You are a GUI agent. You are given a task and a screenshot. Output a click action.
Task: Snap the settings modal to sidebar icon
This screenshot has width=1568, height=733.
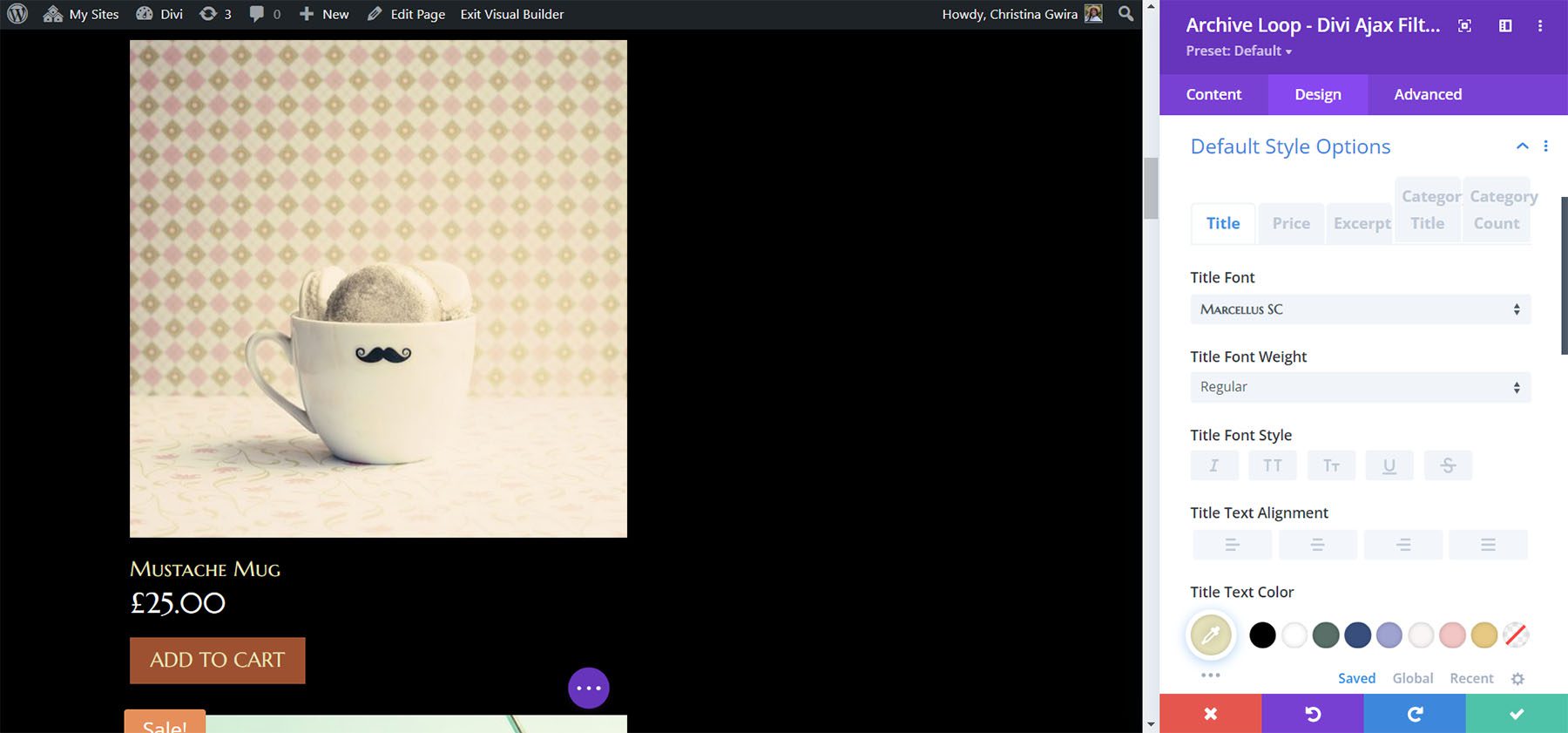[1505, 26]
